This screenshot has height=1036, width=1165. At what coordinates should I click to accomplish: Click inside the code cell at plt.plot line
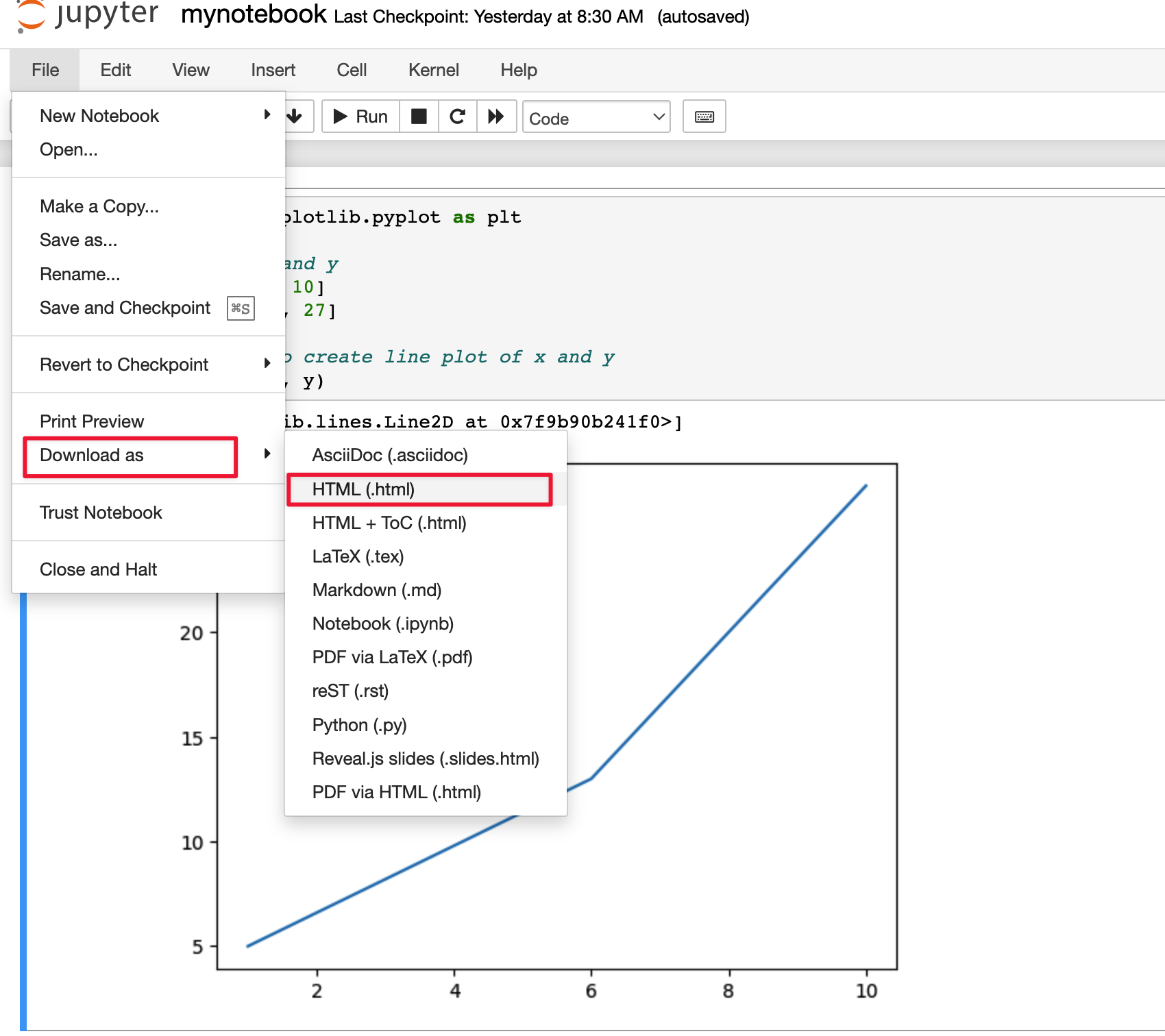[306, 381]
